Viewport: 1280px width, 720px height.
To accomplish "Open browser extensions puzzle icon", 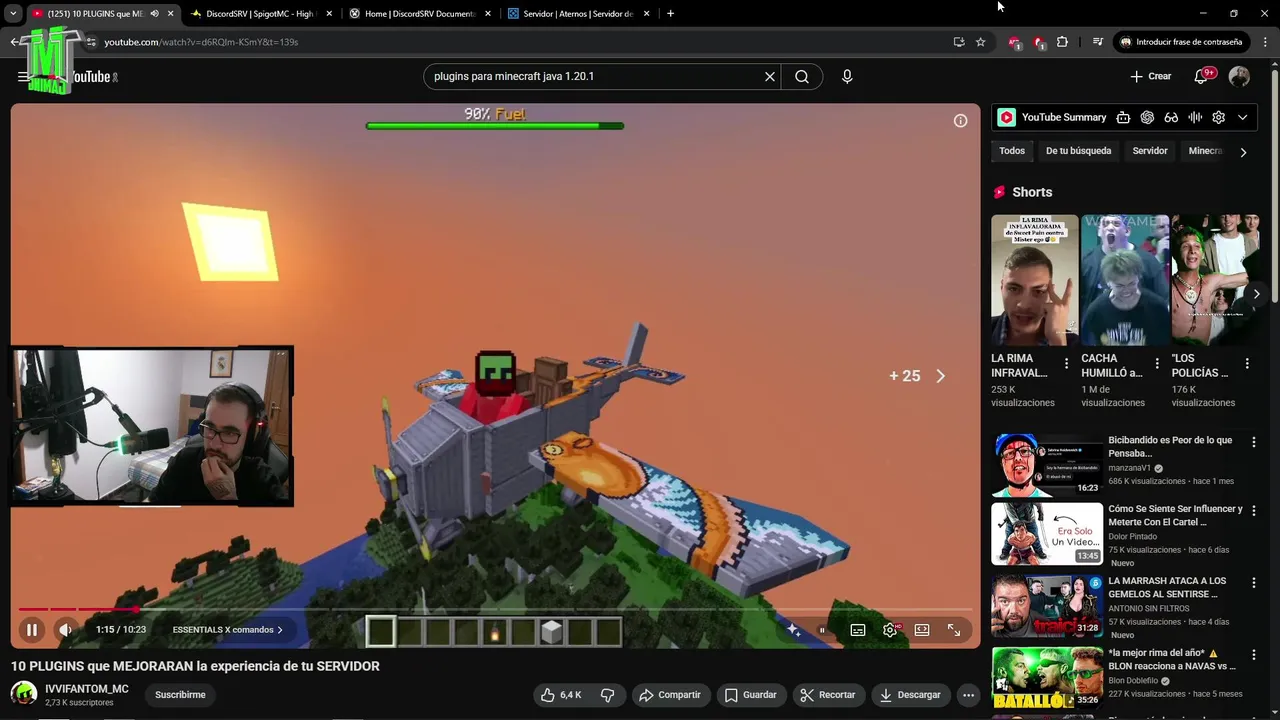I will point(1062,42).
